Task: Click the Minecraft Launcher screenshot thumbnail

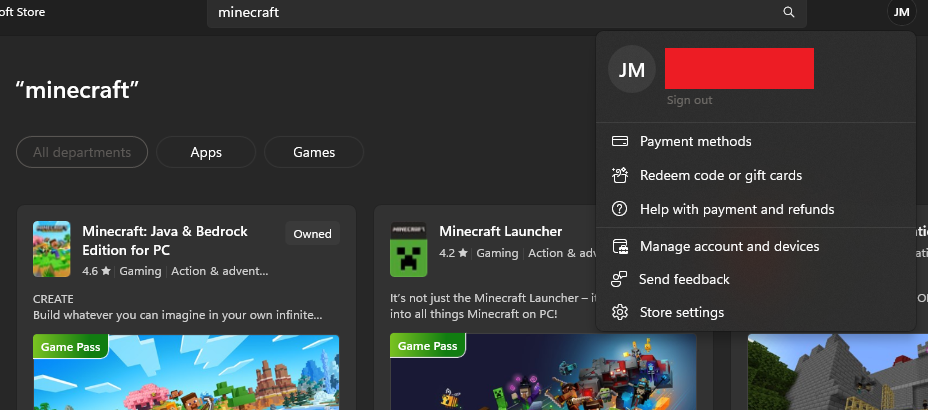Action: tap(543, 372)
